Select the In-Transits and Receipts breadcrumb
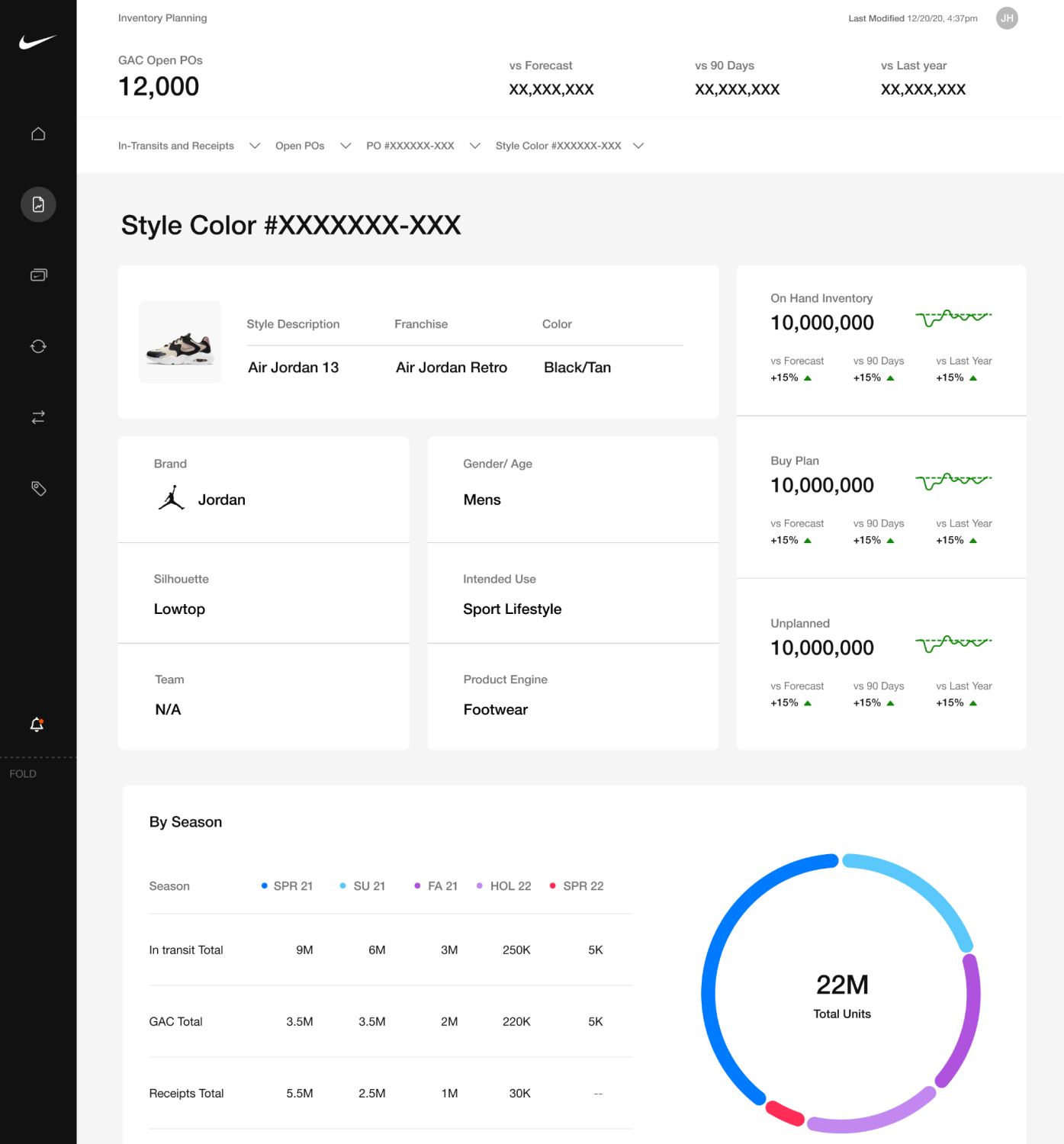1064x1144 pixels. point(176,146)
